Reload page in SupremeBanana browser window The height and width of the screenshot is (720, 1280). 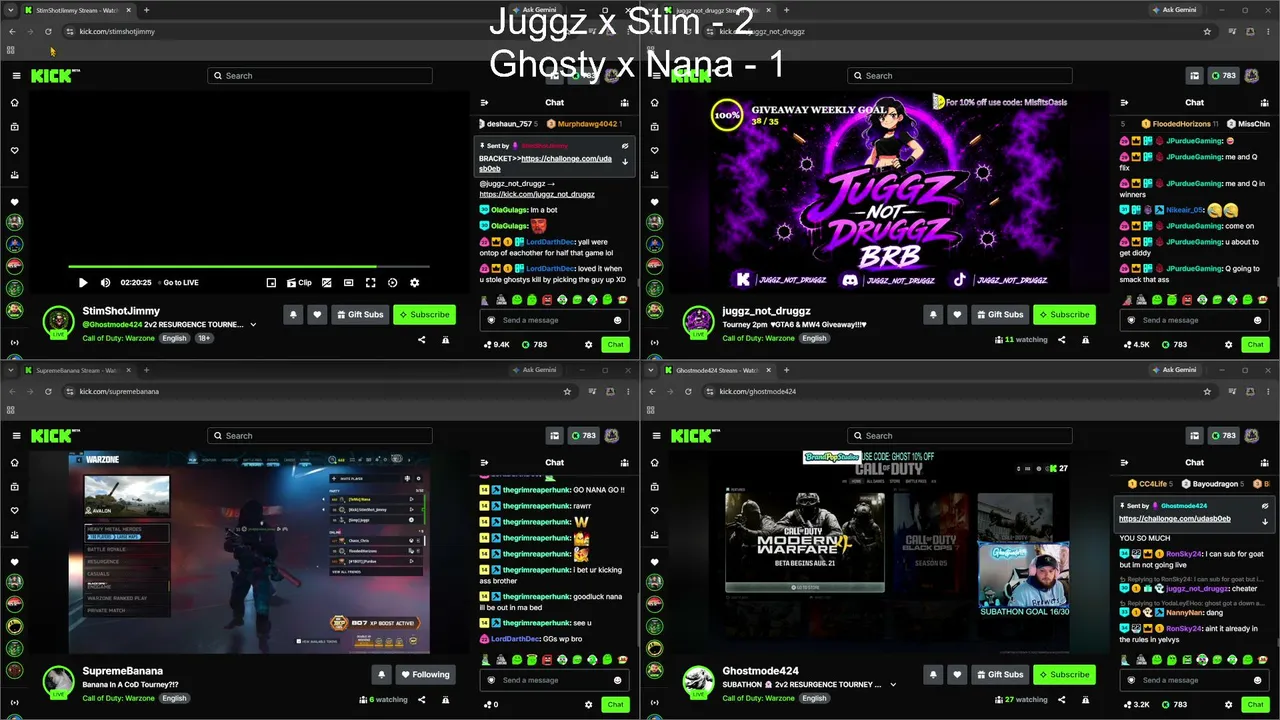[48, 391]
